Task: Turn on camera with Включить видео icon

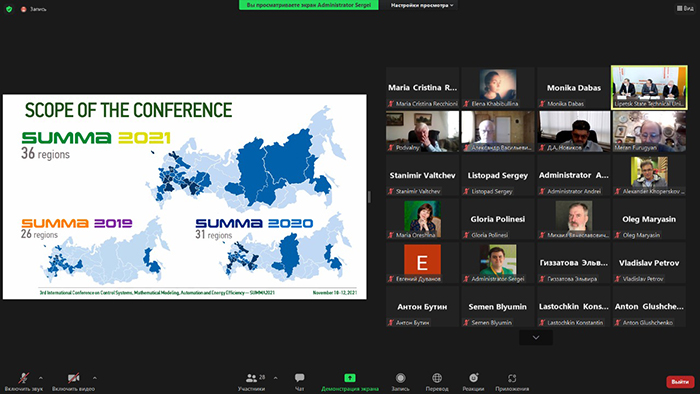Action: point(74,378)
